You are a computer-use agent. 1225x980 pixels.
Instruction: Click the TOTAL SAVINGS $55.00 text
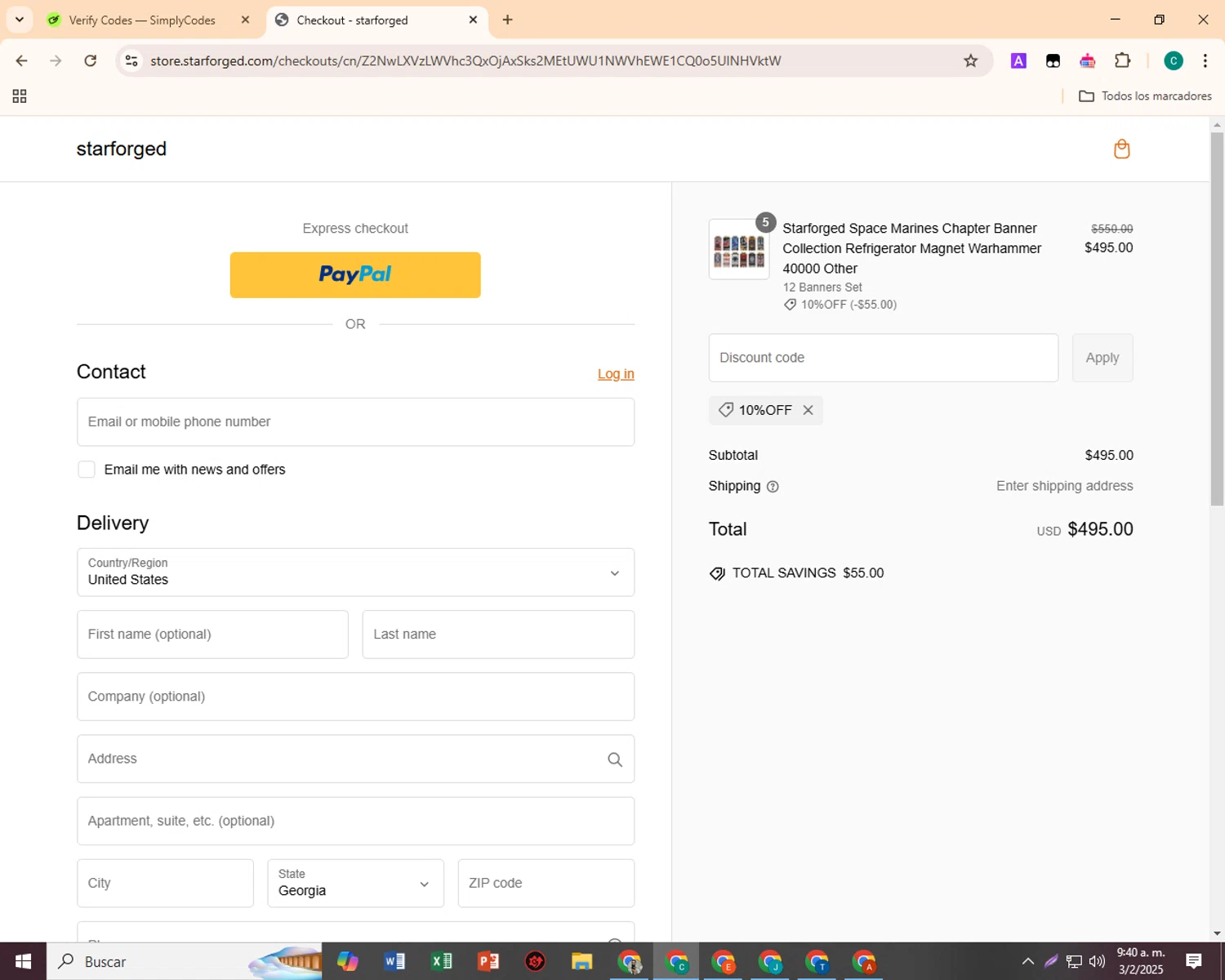pyautogui.click(x=808, y=573)
